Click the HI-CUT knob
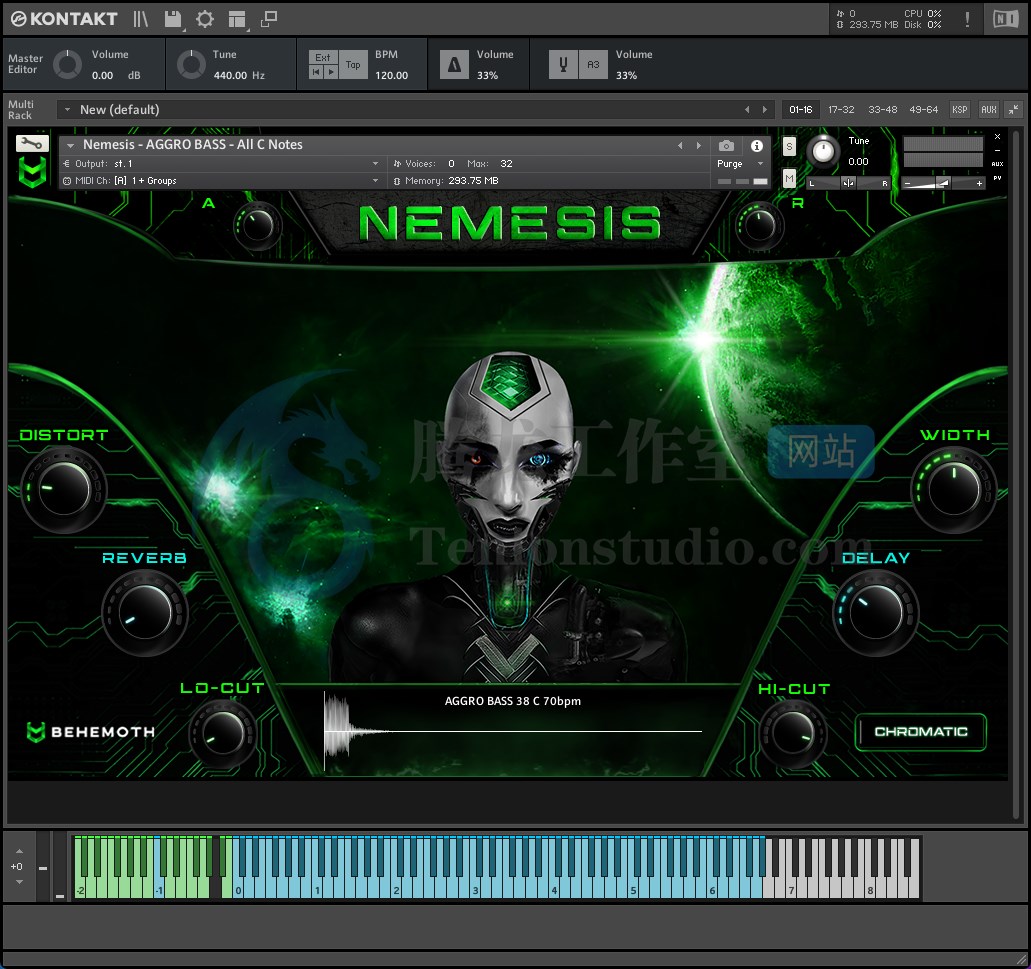The image size is (1031, 969). click(x=792, y=732)
